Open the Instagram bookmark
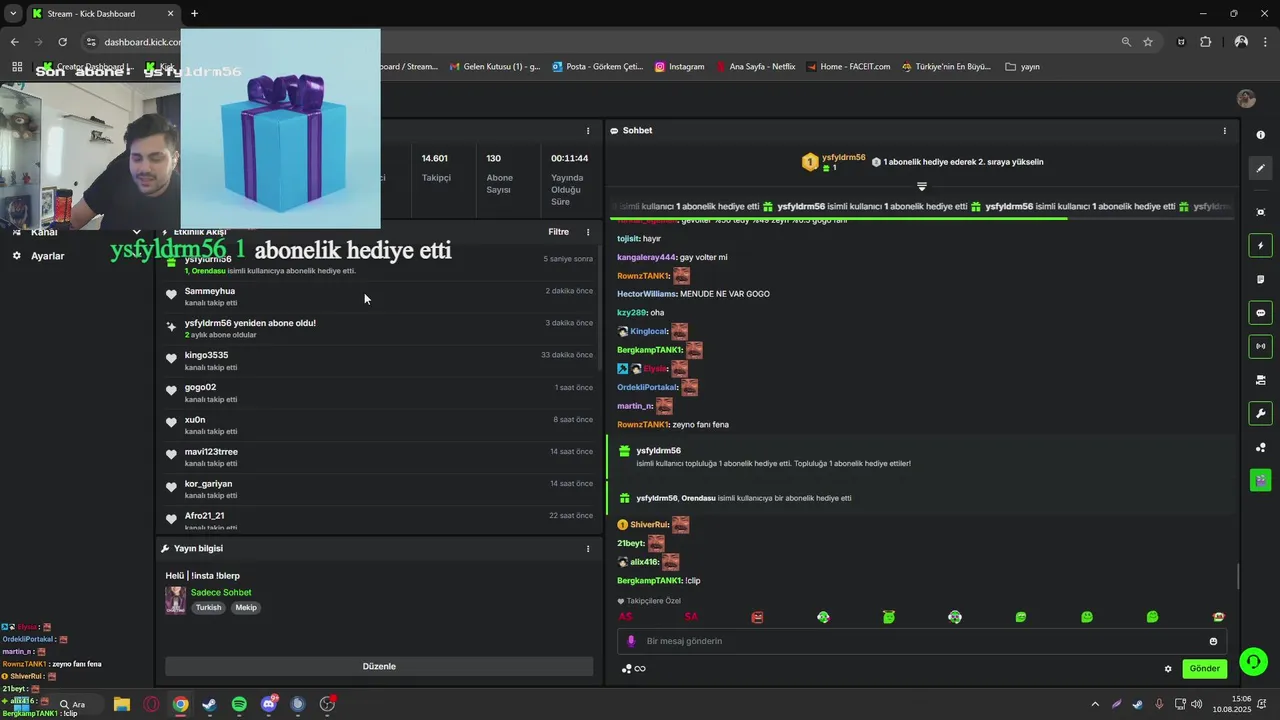1280x720 pixels. pos(680,67)
